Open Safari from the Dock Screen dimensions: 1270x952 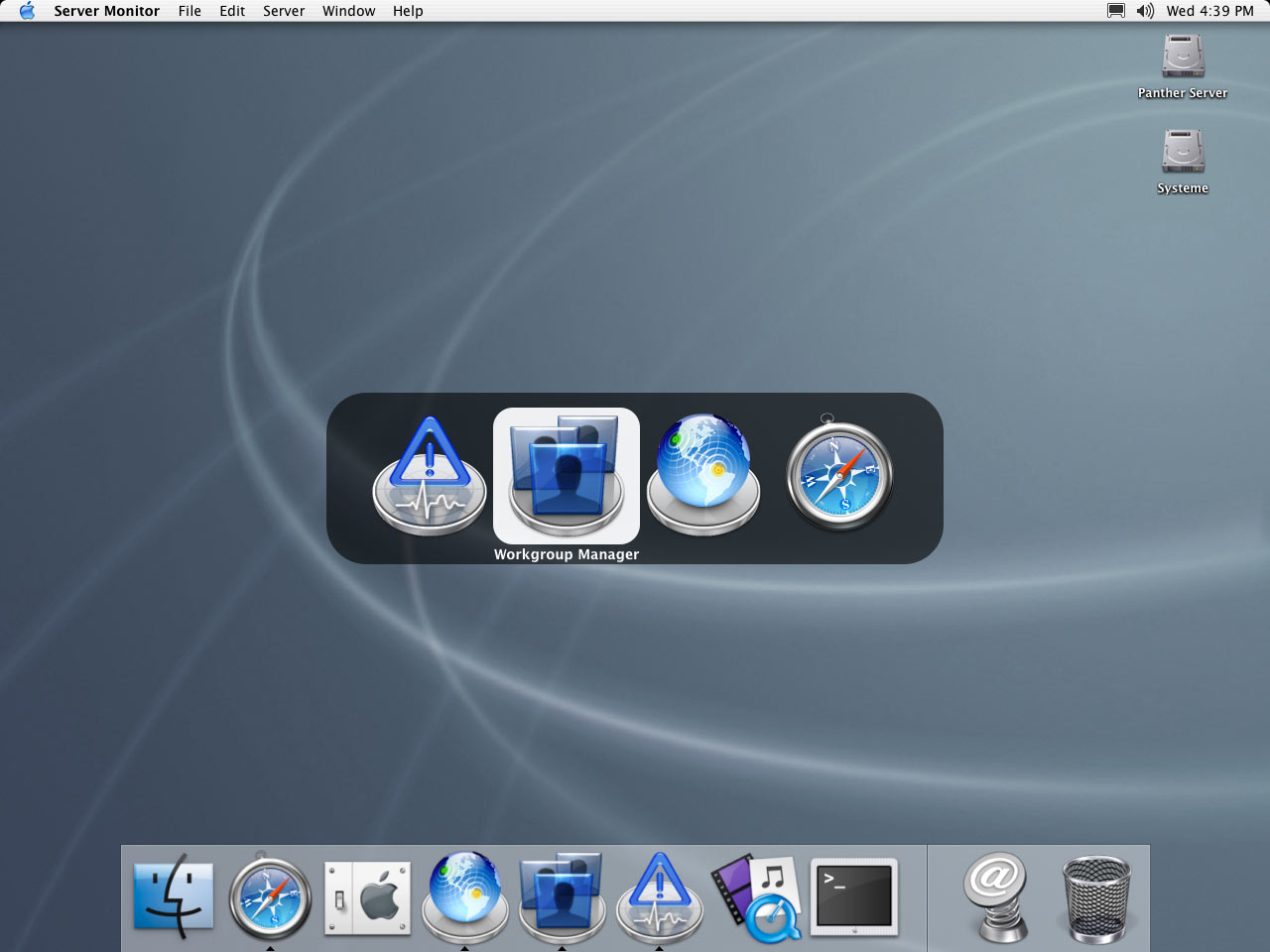pyautogui.click(x=270, y=897)
